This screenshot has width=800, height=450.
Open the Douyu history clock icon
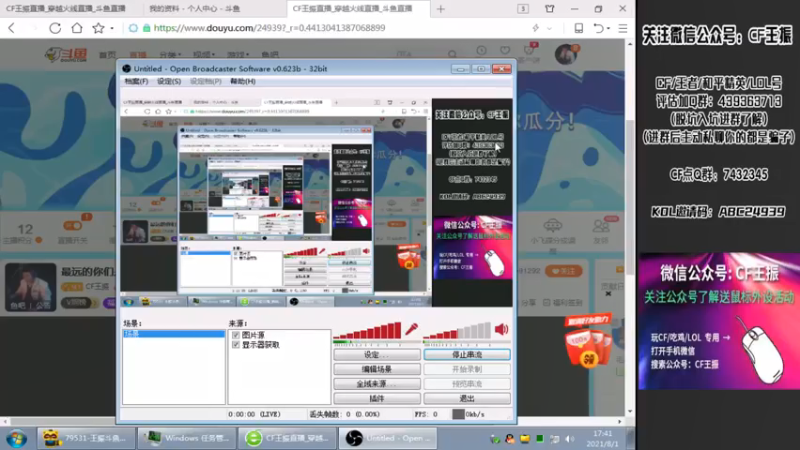[481, 51]
